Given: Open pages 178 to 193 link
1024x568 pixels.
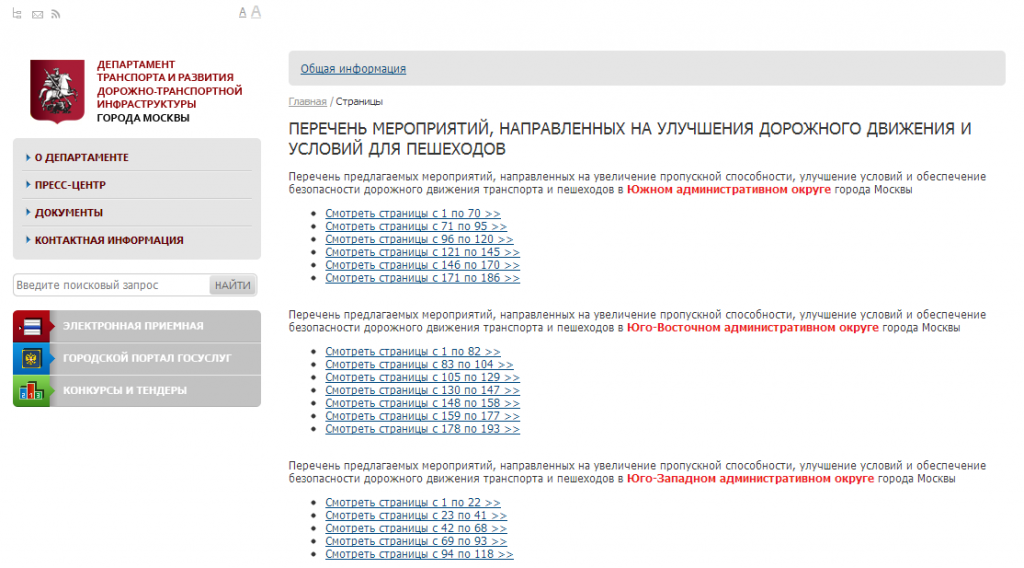Looking at the screenshot, I should tap(423, 429).
